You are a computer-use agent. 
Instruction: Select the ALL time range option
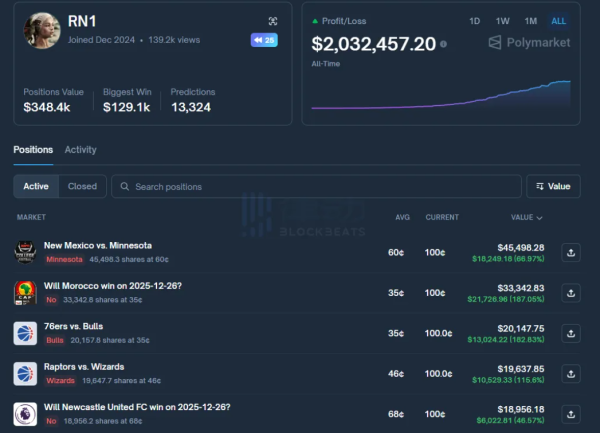click(x=558, y=21)
